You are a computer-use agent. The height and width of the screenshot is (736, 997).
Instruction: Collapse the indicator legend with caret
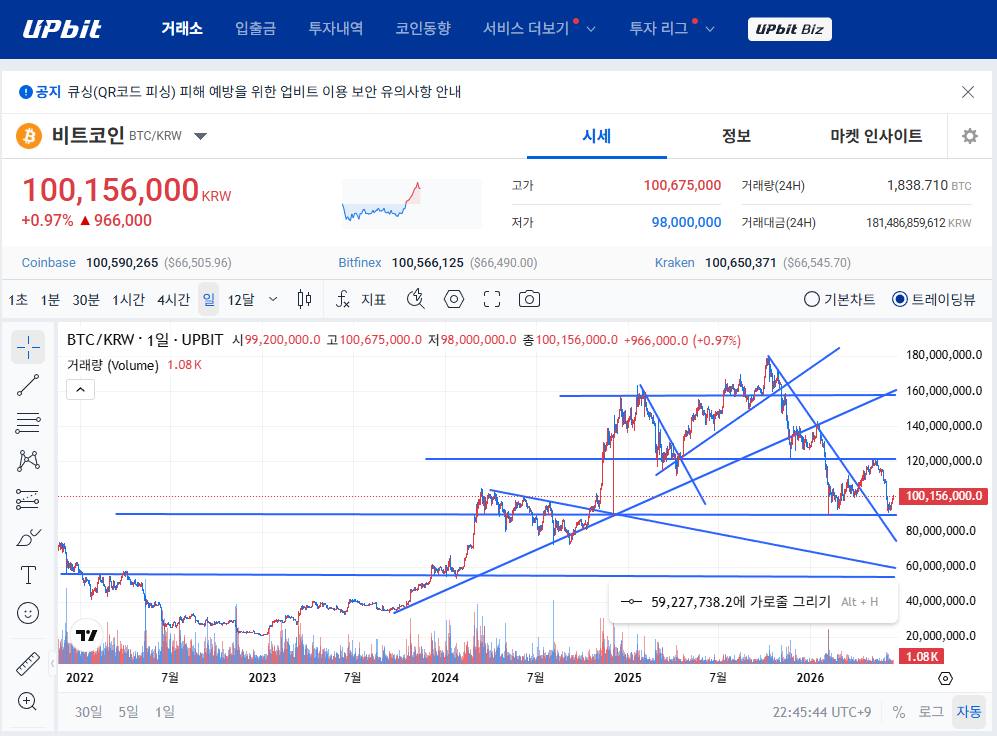click(81, 390)
